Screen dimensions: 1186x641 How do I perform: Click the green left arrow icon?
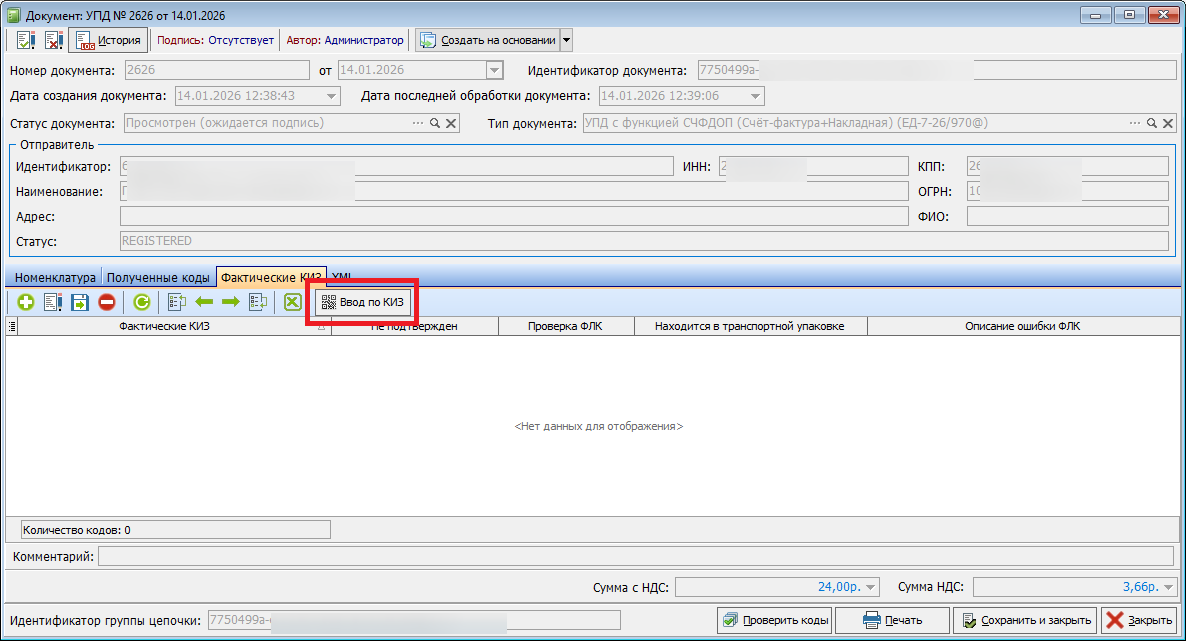(x=204, y=302)
